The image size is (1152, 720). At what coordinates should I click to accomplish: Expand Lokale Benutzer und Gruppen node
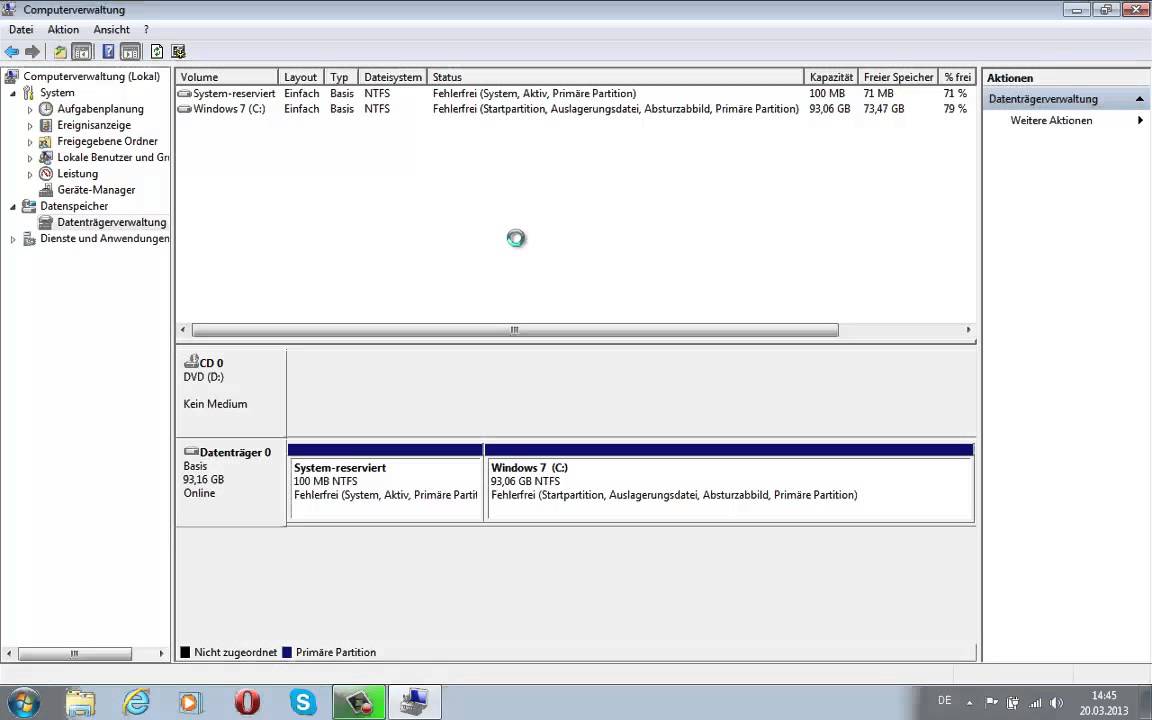[30, 158]
